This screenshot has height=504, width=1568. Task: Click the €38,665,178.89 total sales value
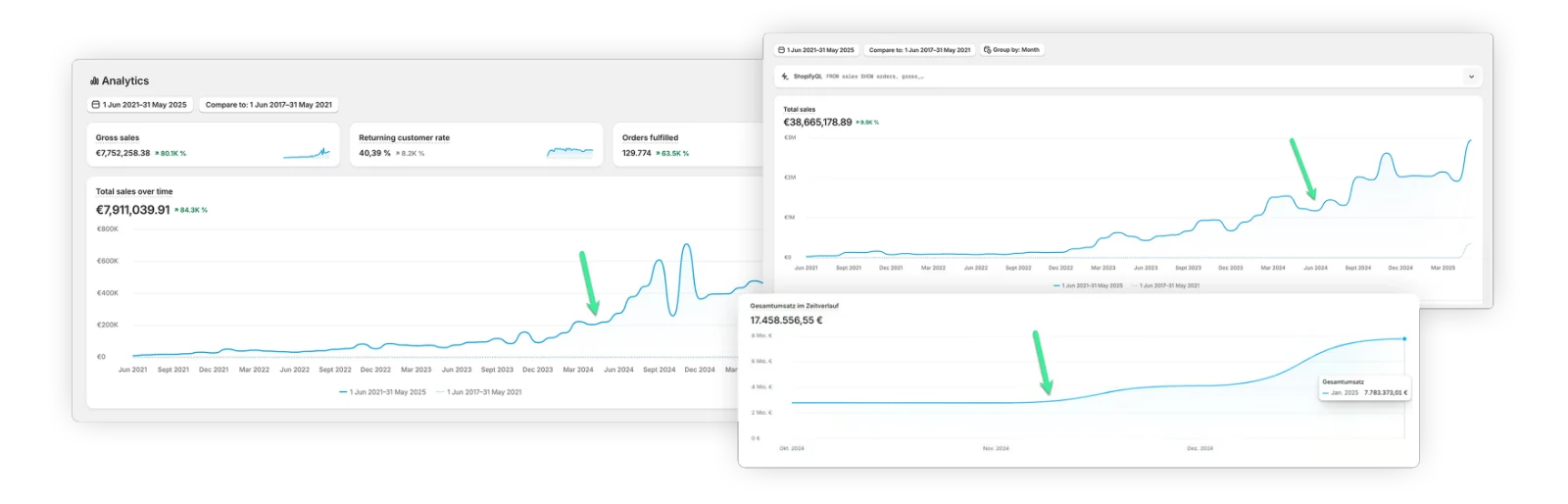[x=817, y=123]
